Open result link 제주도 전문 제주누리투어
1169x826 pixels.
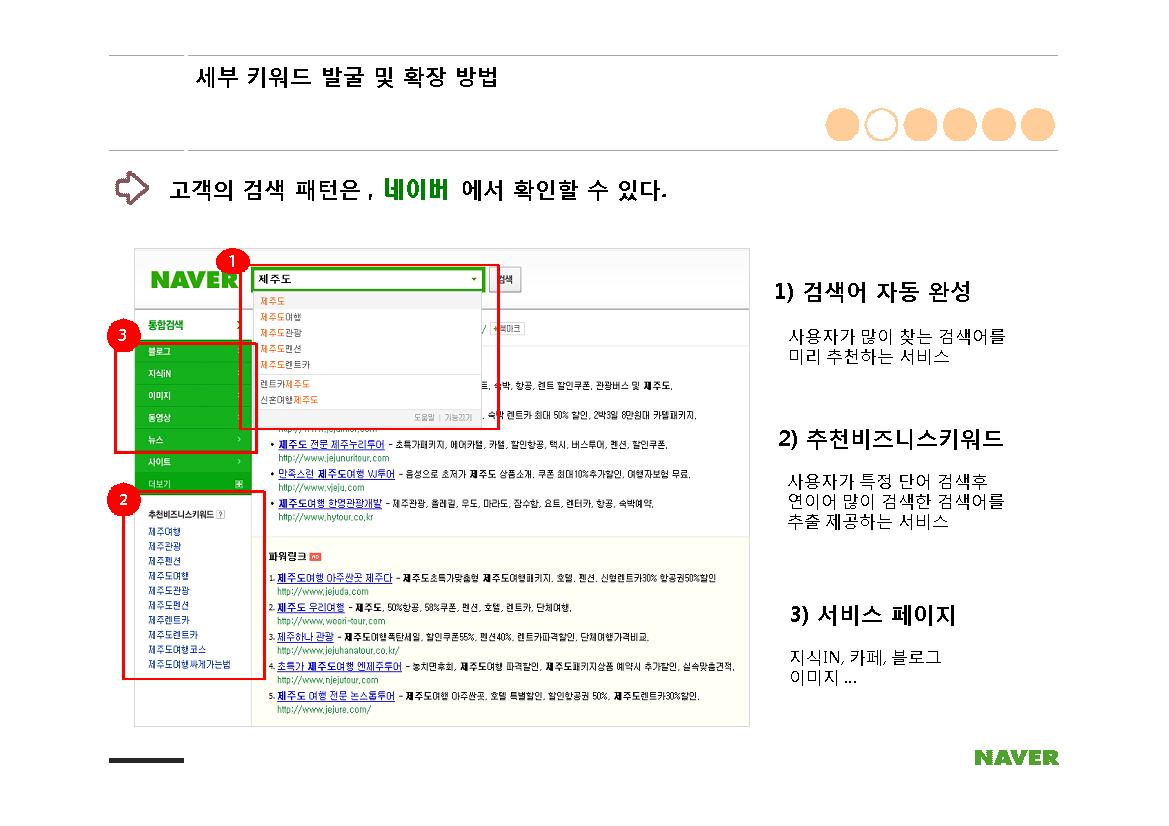[331, 444]
